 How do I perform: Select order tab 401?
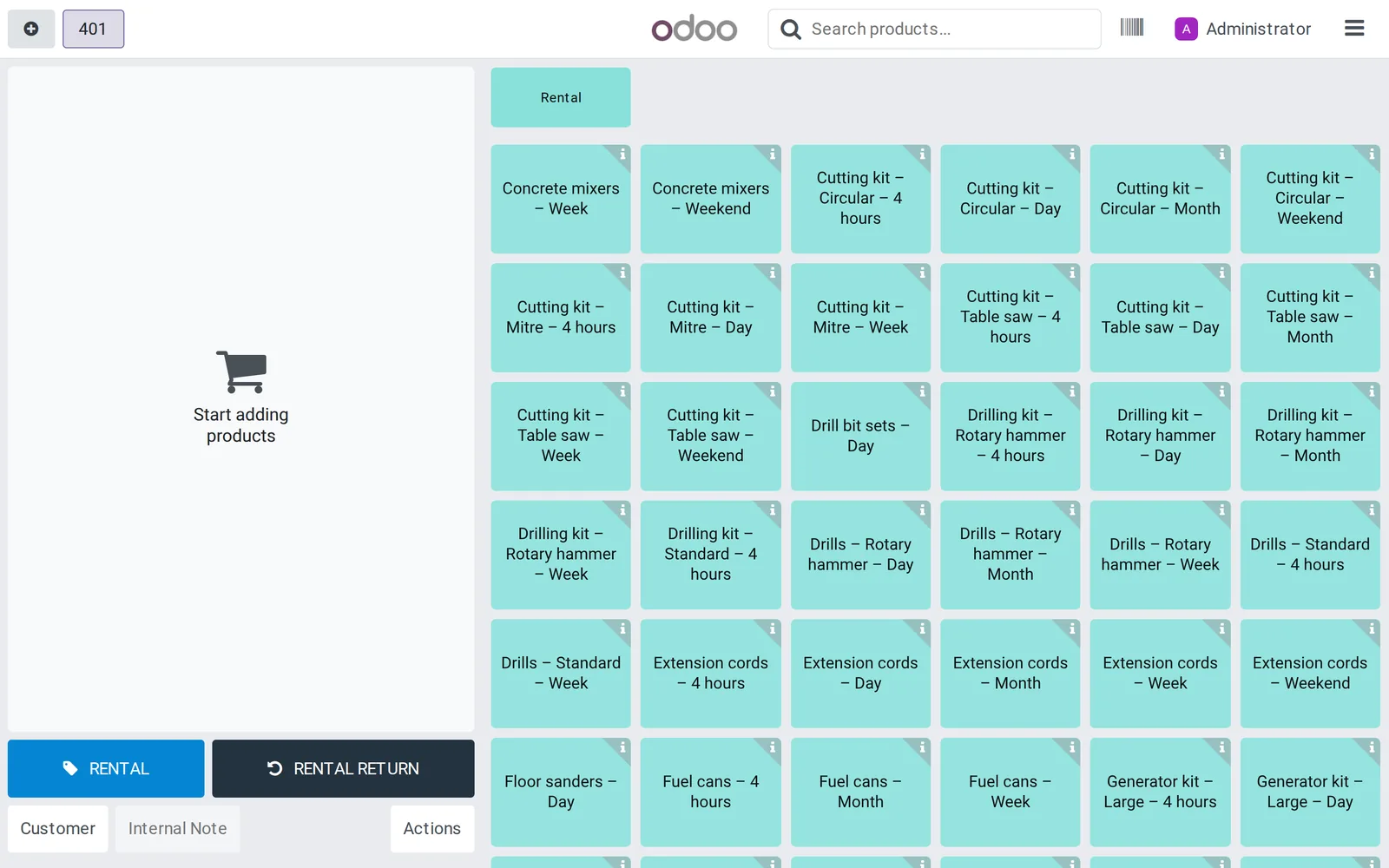coord(93,29)
